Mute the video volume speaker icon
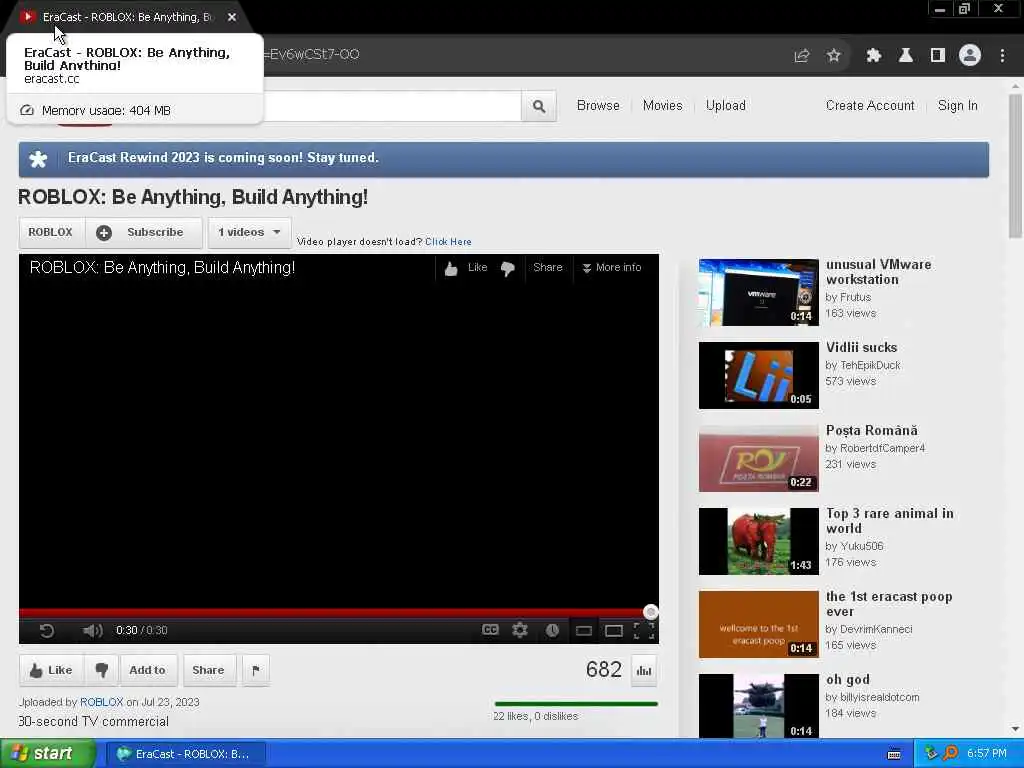The width and height of the screenshot is (1024, 768). [93, 630]
